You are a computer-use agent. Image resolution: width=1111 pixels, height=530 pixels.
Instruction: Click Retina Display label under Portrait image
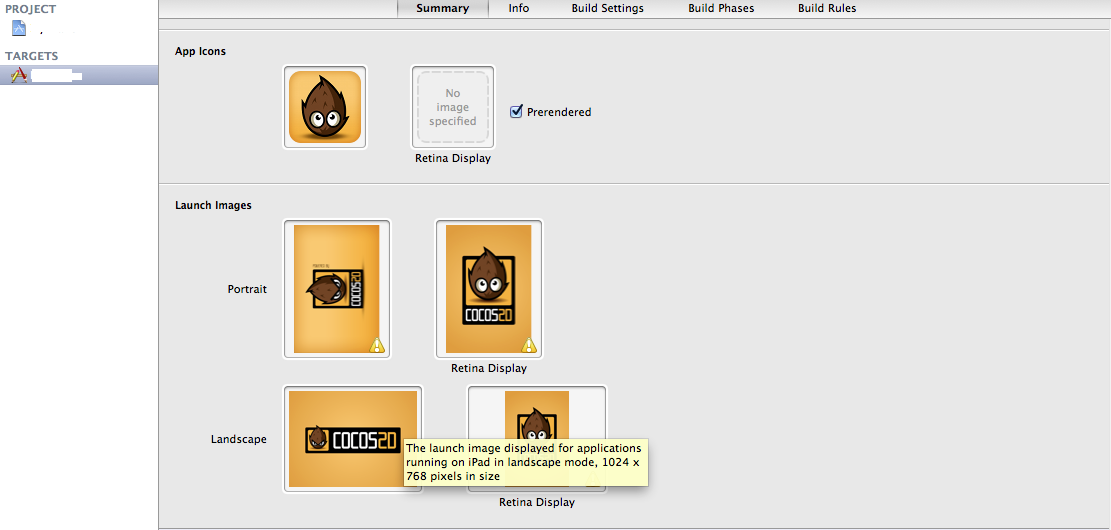(x=489, y=368)
